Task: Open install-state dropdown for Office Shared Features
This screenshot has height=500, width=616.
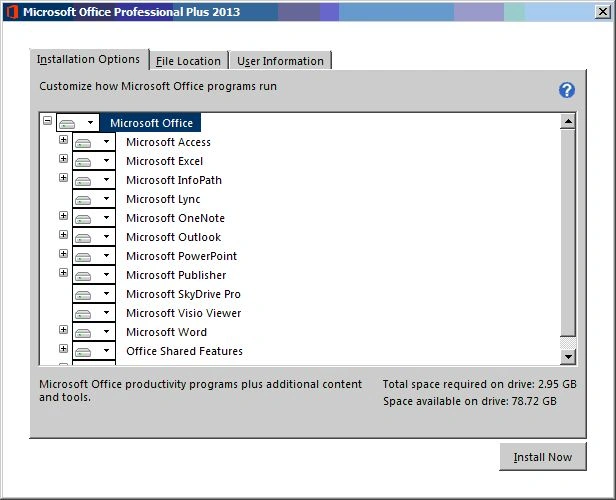Action: tap(94, 351)
